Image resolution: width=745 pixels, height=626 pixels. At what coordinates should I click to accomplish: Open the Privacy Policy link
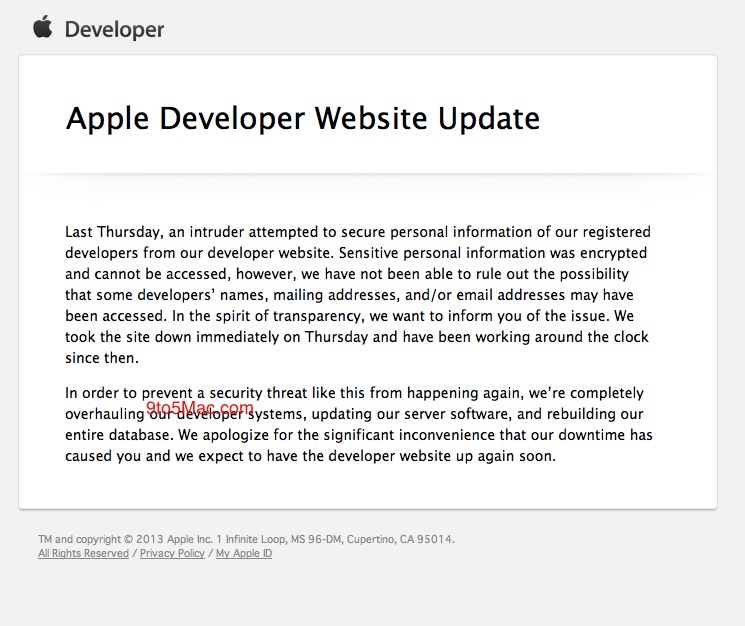172,553
